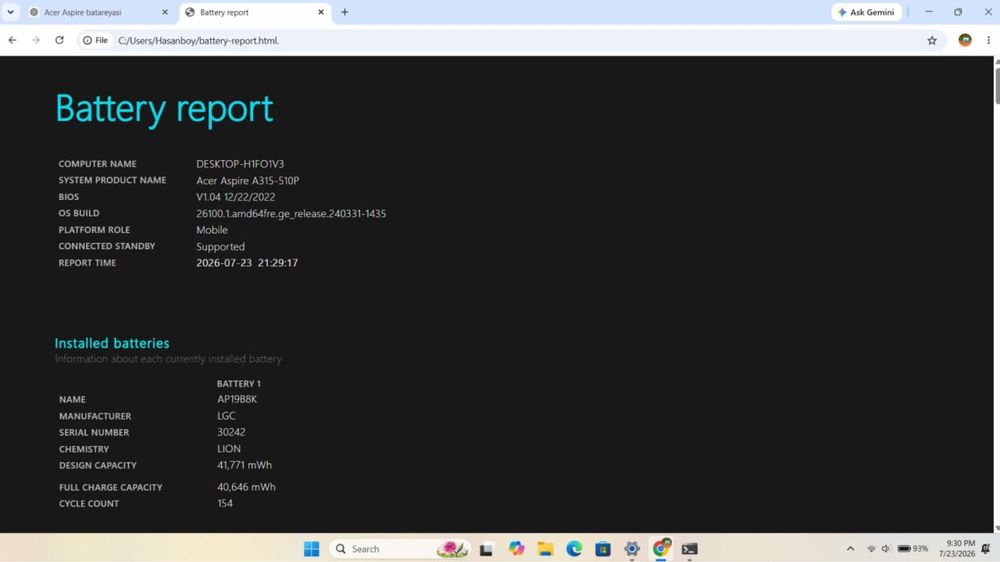
Task: Open the Chrome three-dot menu
Action: (x=988, y=40)
